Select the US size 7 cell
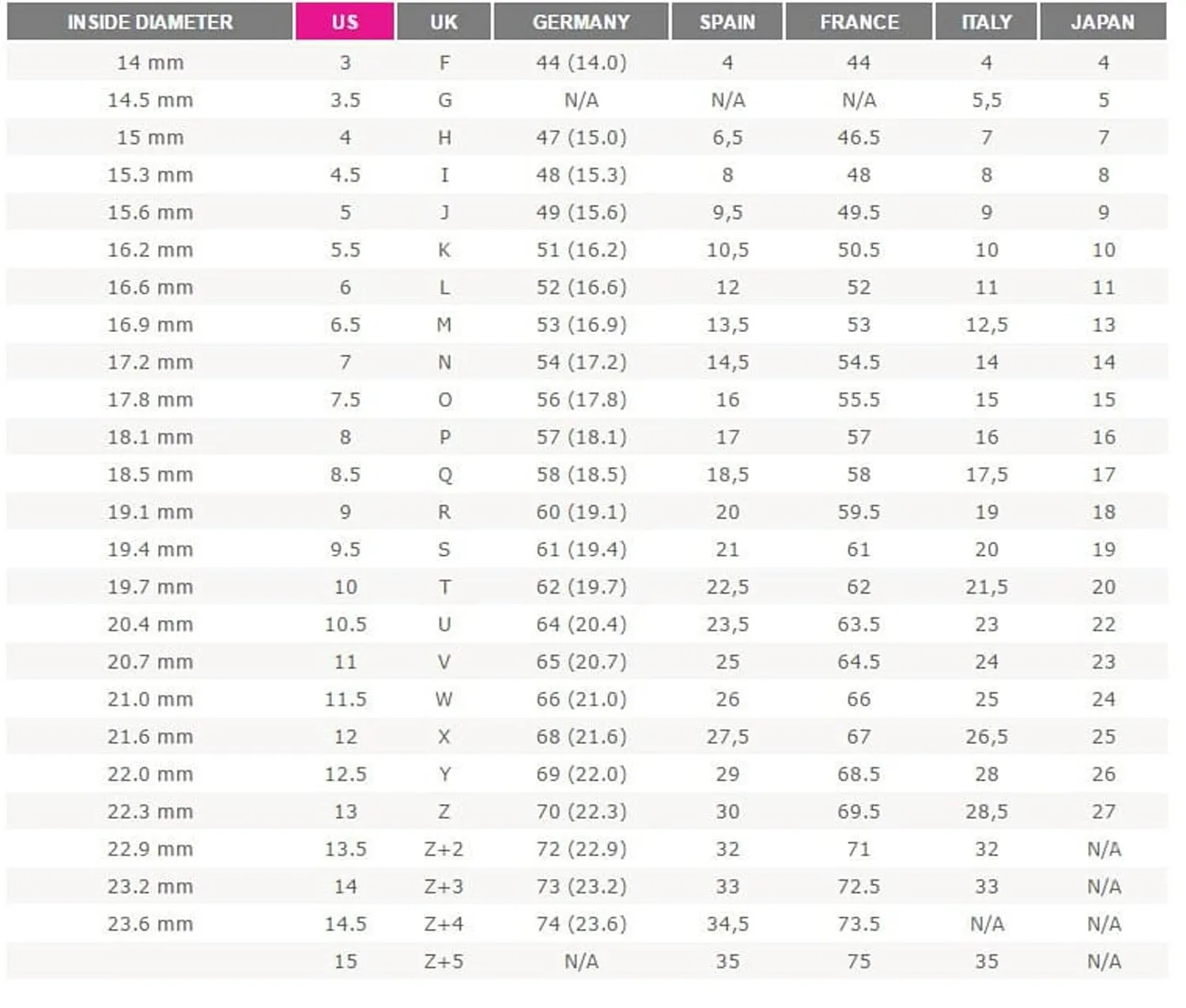 345,362
